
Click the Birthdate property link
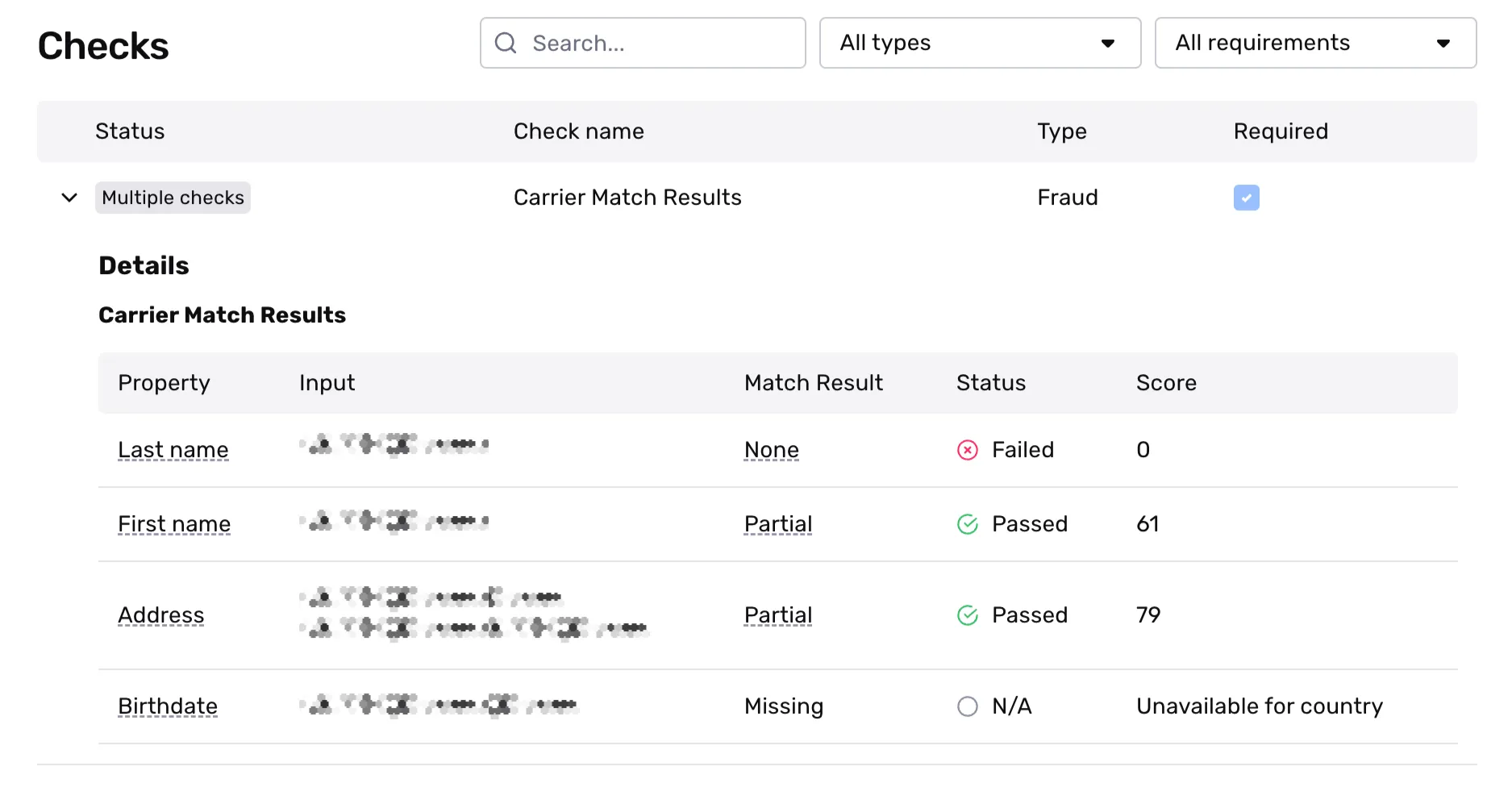pyautogui.click(x=168, y=706)
